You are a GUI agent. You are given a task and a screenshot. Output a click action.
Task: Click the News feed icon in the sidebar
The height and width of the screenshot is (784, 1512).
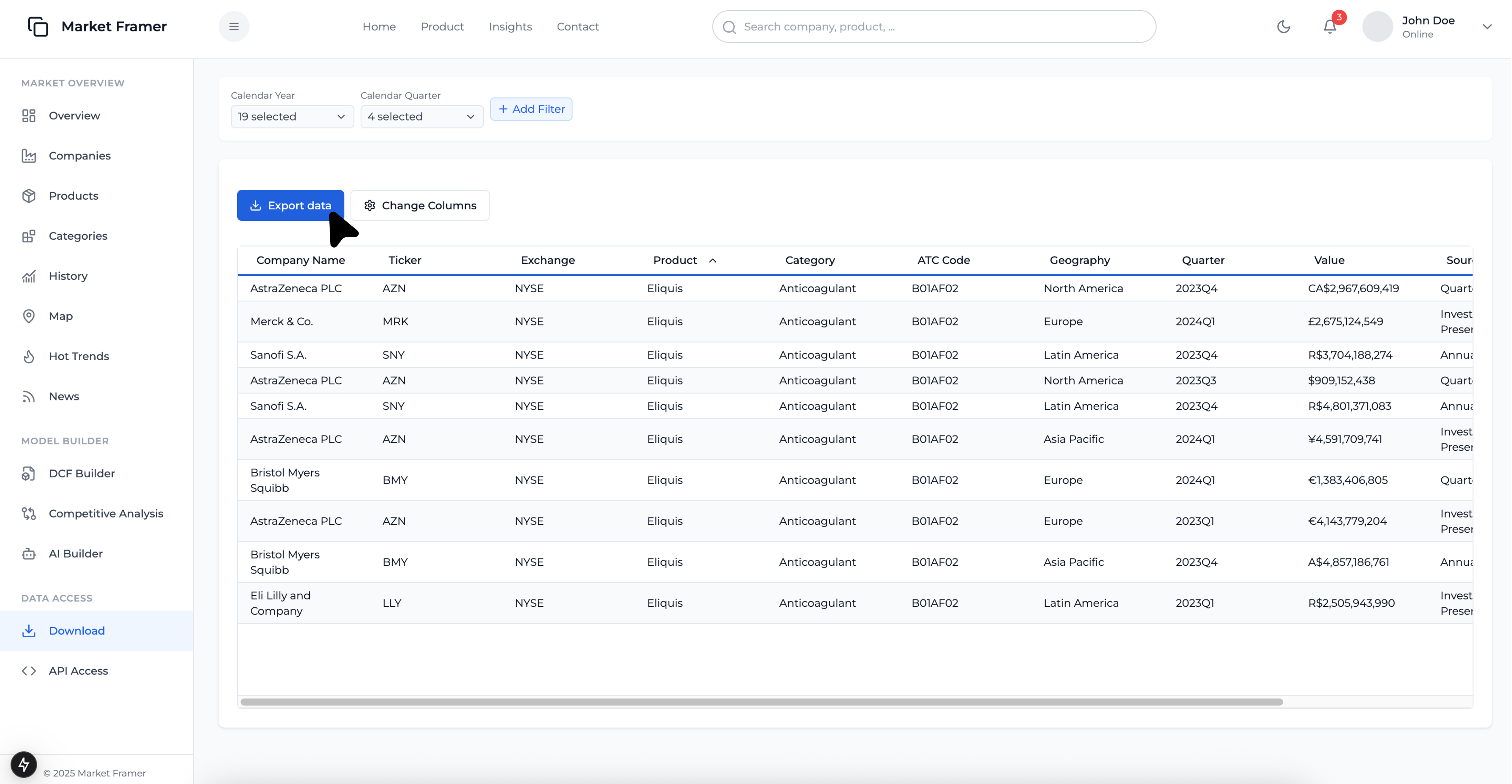29,396
